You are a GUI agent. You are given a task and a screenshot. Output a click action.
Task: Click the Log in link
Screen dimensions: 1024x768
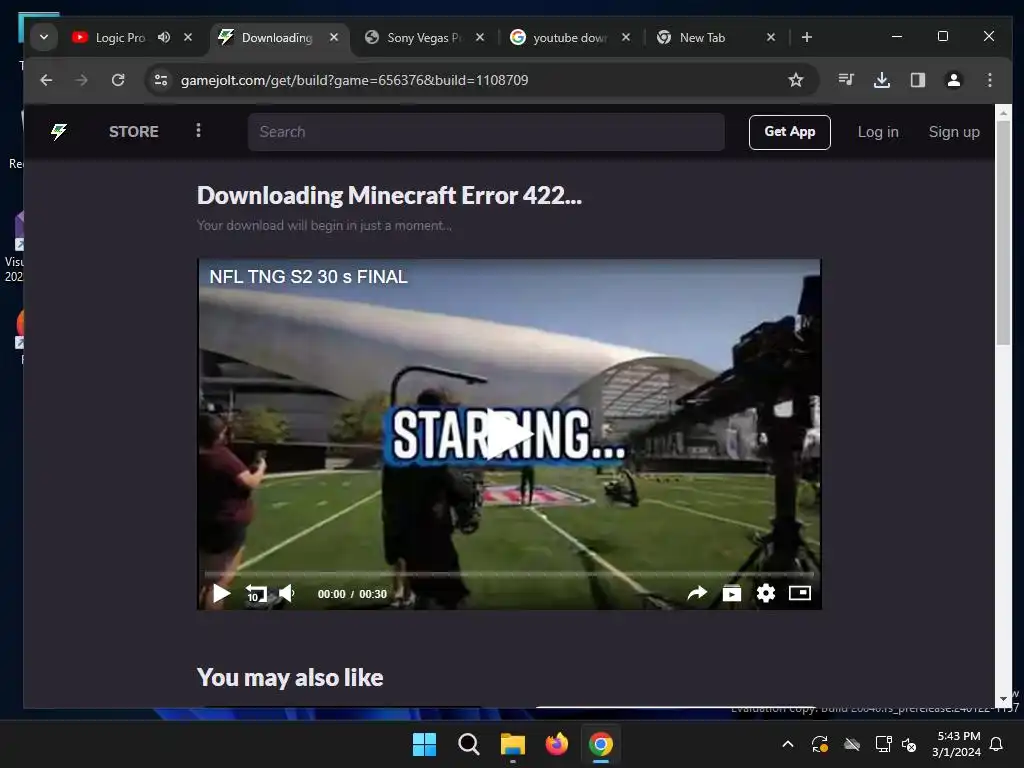[878, 132]
